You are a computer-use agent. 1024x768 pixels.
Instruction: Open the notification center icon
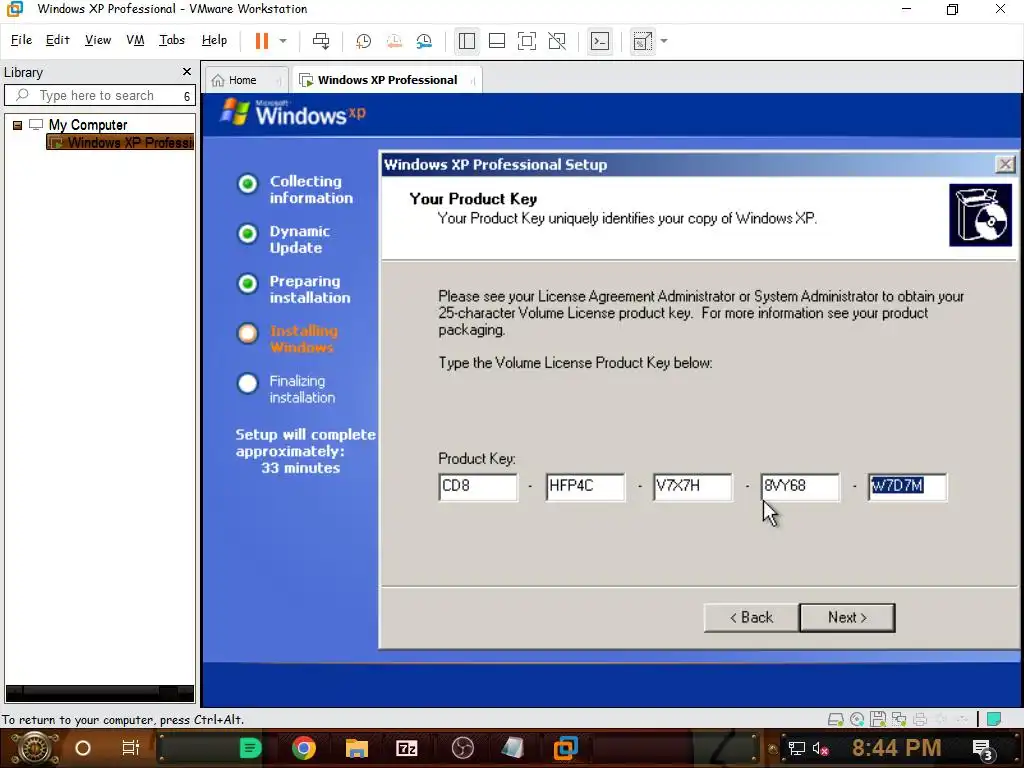point(982,749)
